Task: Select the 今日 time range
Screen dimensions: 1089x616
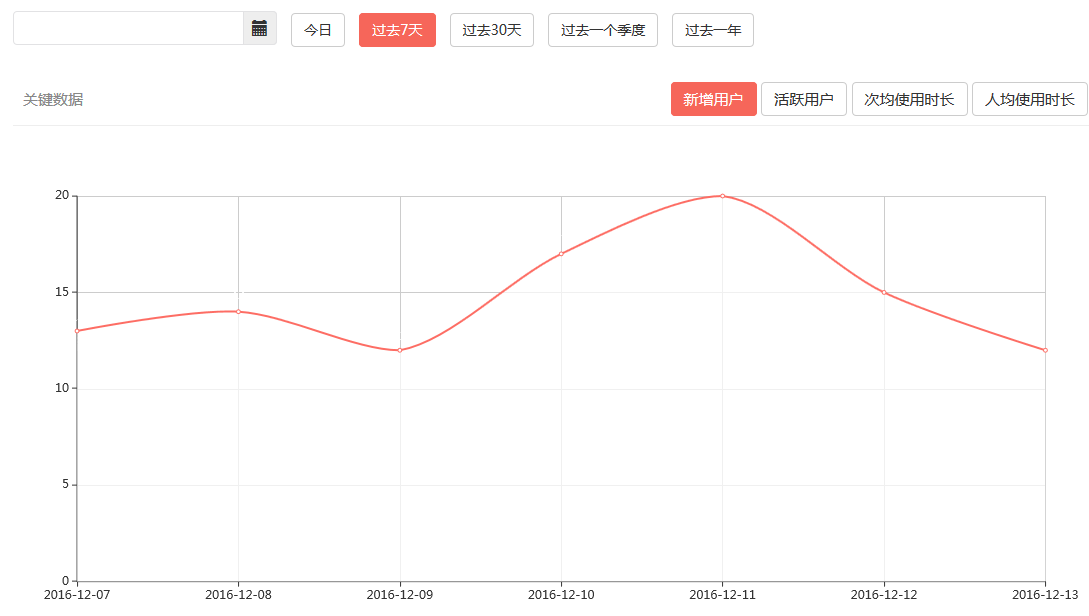Action: 318,30
